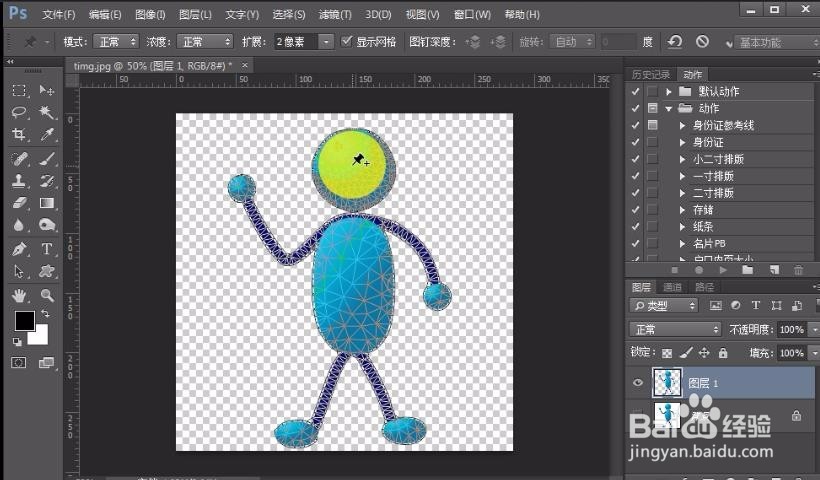
Task: Create new action in Actions panel
Action: point(774,270)
